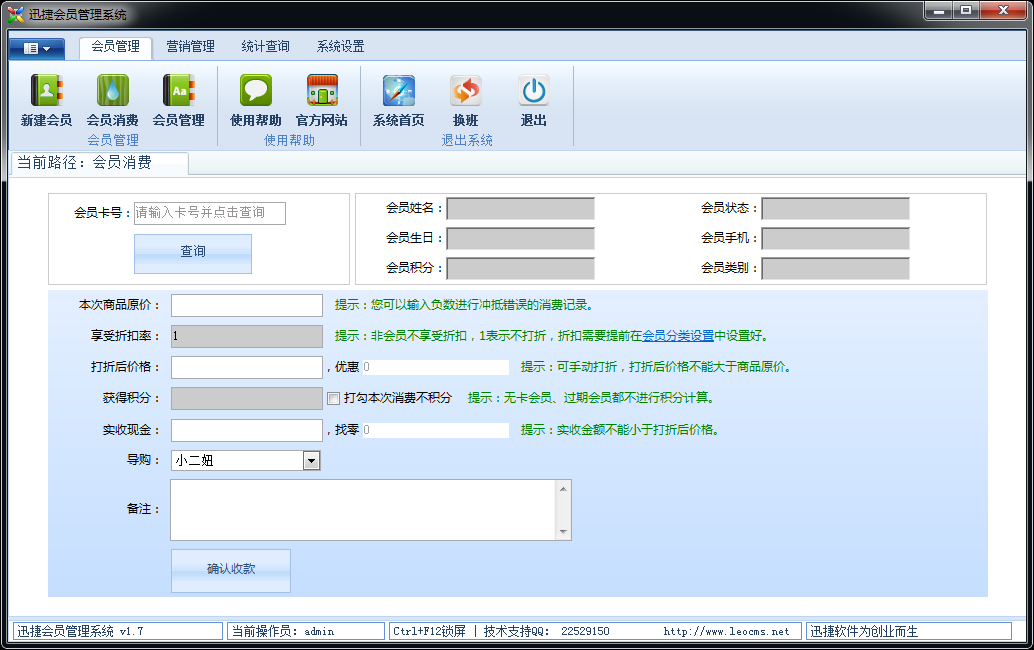Click the 查询 search button
Image resolution: width=1034 pixels, height=650 pixels.
(x=193, y=254)
